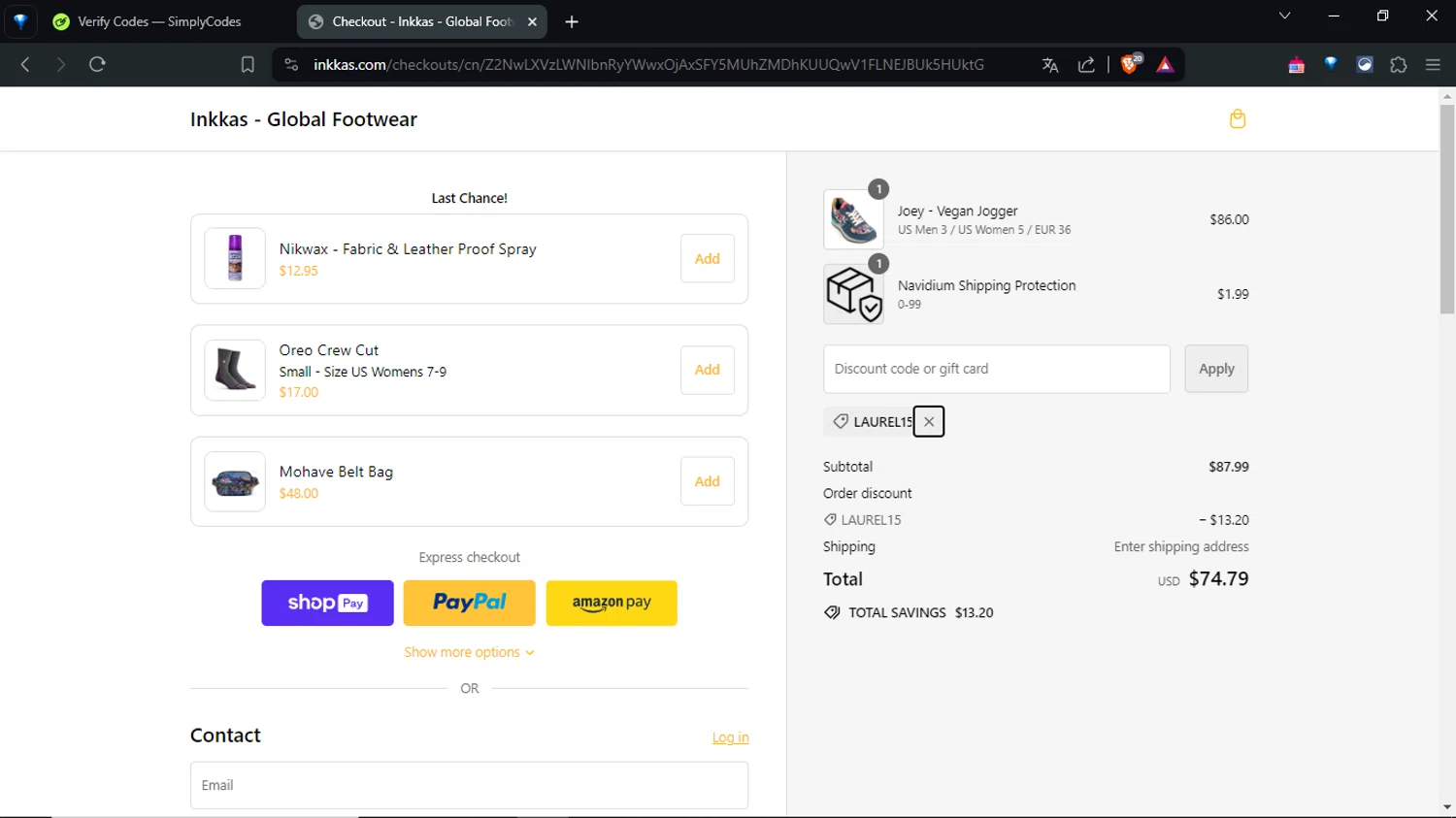The width and height of the screenshot is (1456, 818).
Task: Click the shopping bag cart icon
Action: [x=1238, y=119]
